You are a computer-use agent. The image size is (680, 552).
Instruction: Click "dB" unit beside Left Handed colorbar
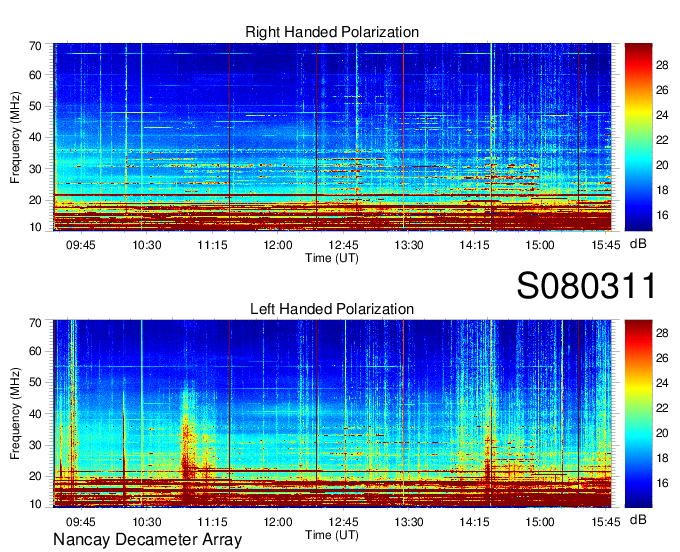[638, 519]
